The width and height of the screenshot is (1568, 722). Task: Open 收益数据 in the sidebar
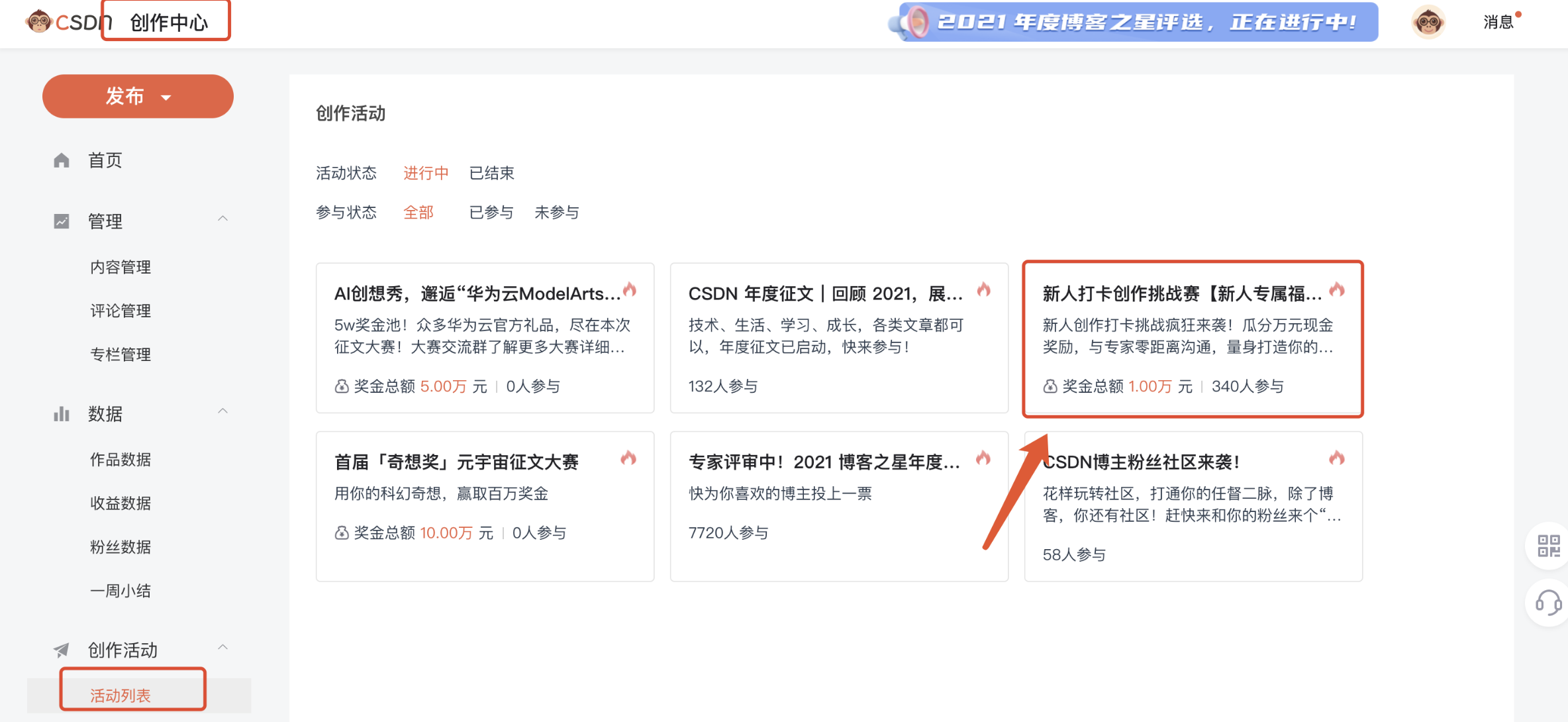(x=121, y=503)
